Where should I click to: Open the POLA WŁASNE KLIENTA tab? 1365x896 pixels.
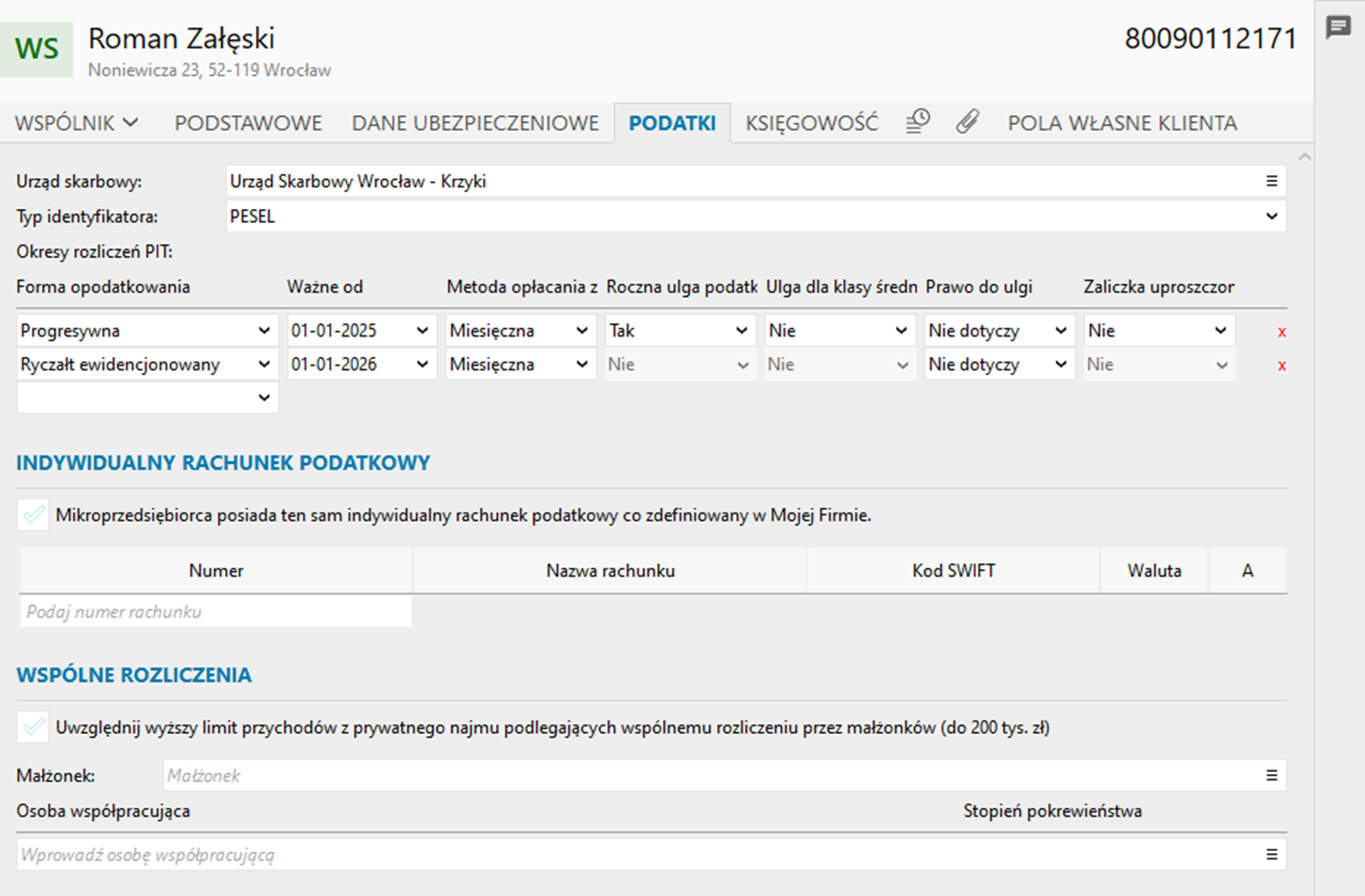[x=1122, y=123]
